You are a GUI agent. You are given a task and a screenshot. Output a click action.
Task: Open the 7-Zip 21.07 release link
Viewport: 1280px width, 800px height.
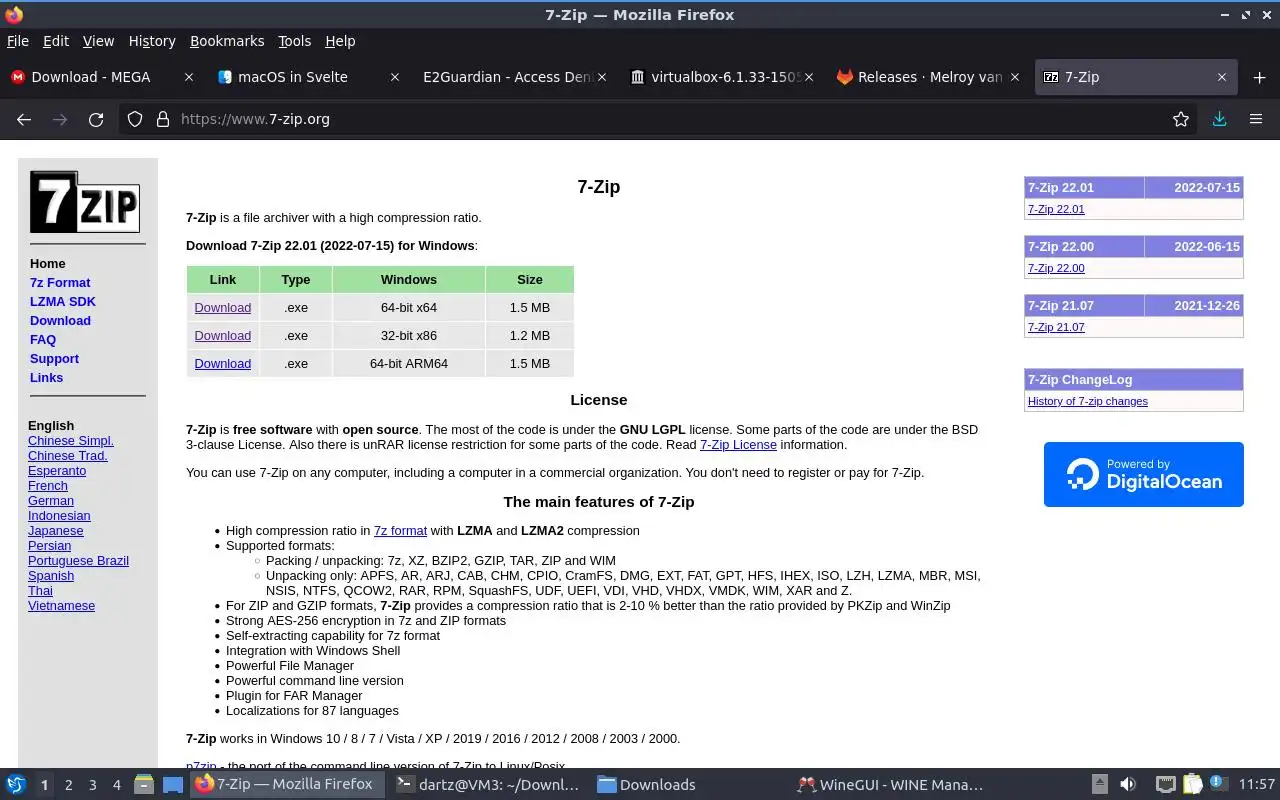(1056, 327)
